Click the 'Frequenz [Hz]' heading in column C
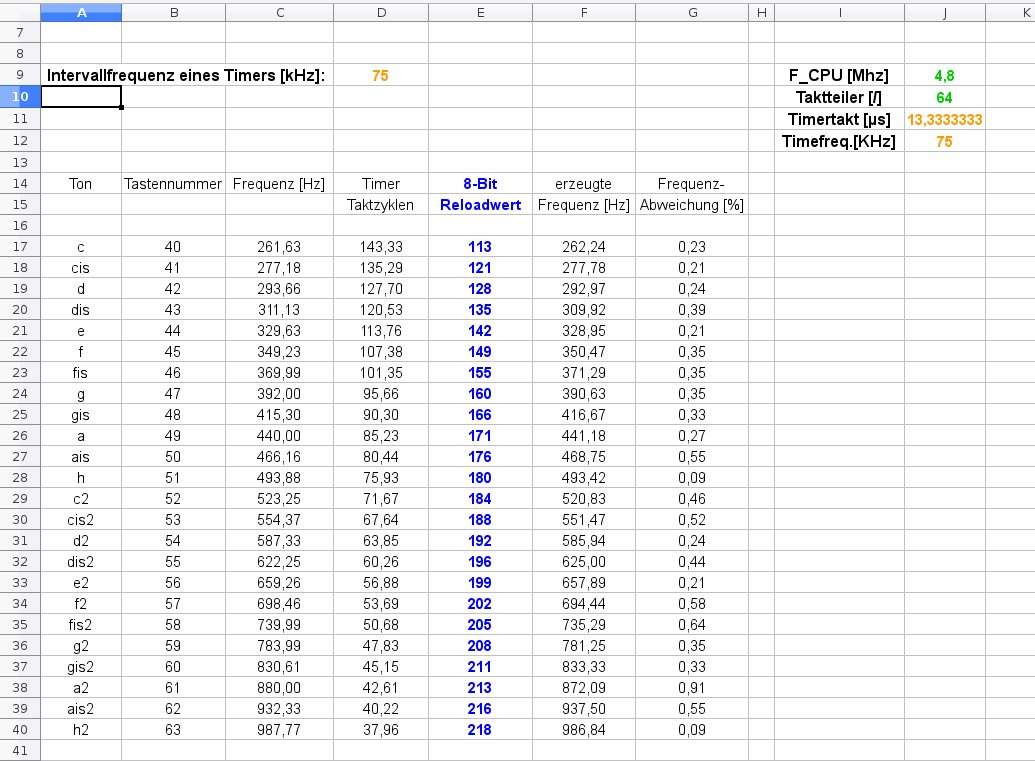1035x761 pixels. pyautogui.click(x=279, y=183)
